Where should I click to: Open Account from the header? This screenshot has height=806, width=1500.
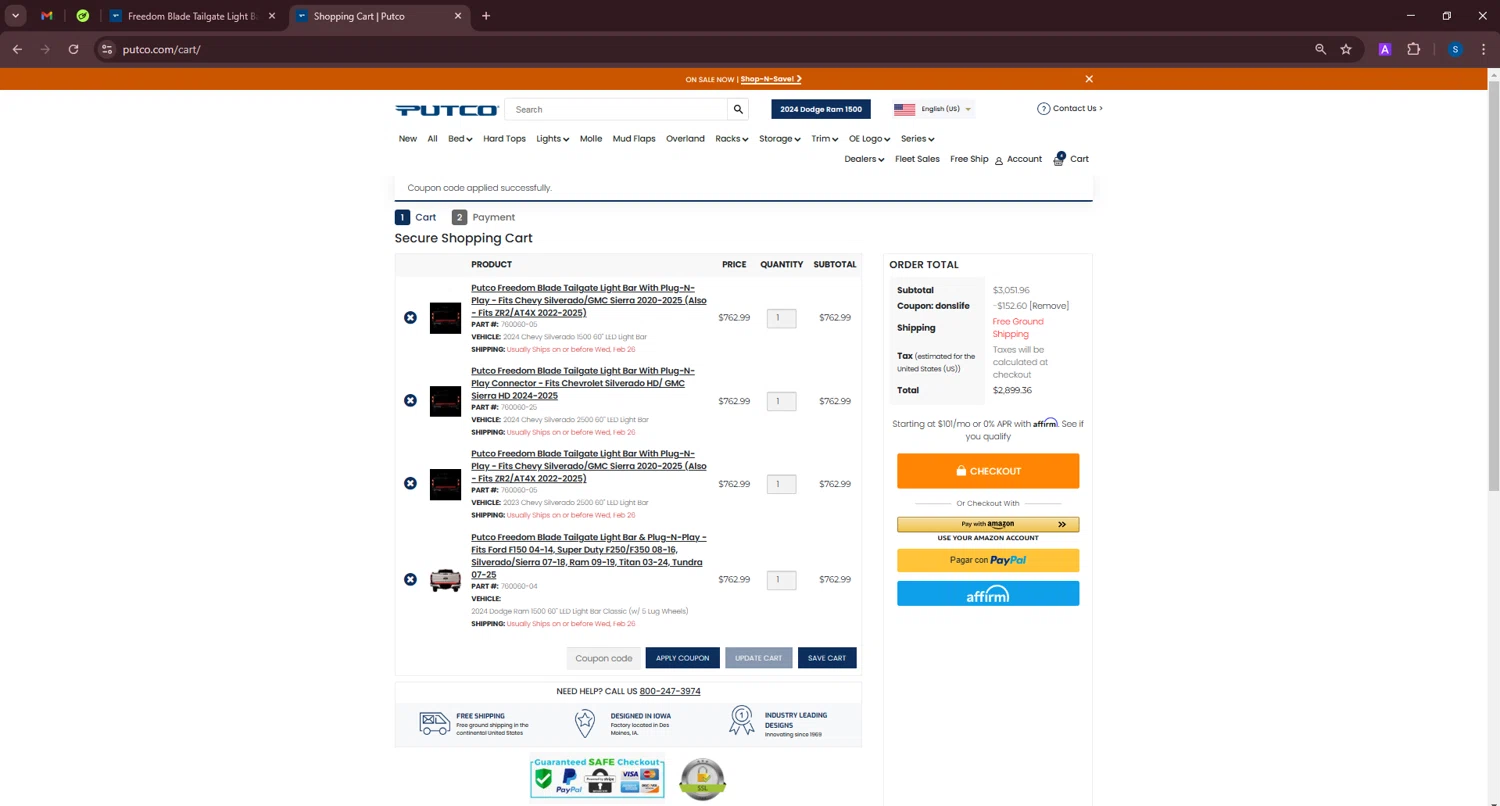pos(1018,159)
